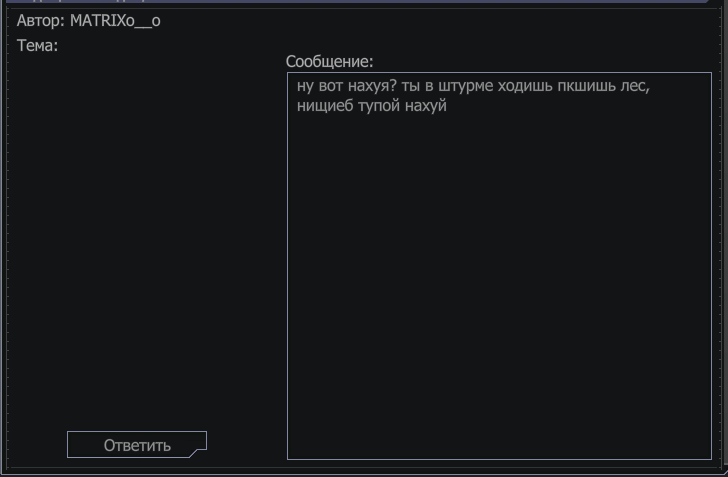This screenshot has width=728, height=477.
Task: Click the Ответить reply button
Action: pos(136,444)
